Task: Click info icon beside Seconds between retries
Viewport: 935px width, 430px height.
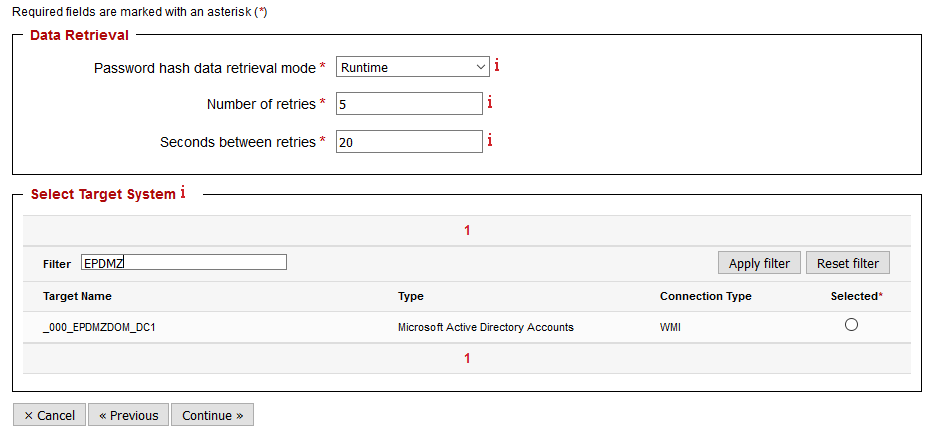Action: click(x=490, y=141)
